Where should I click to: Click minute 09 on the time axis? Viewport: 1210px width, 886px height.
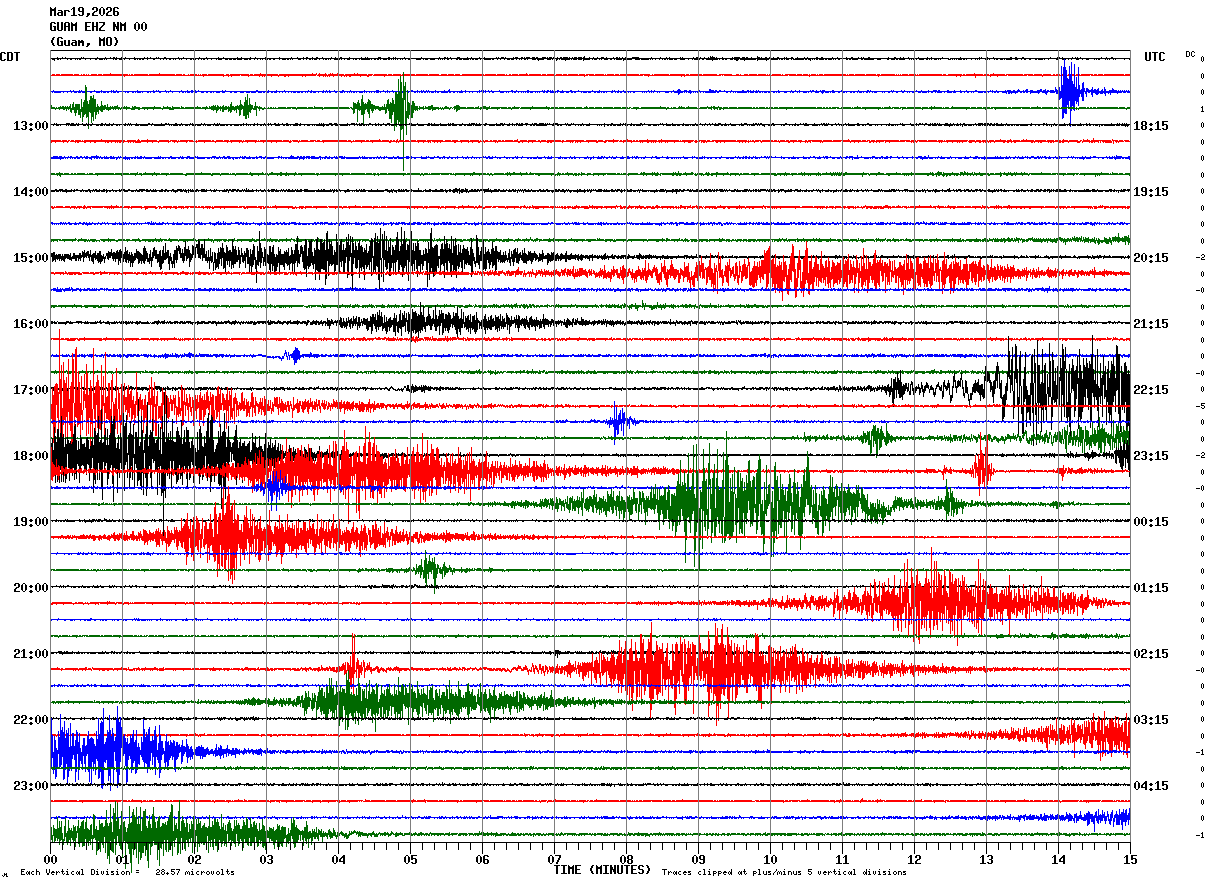[x=699, y=860]
